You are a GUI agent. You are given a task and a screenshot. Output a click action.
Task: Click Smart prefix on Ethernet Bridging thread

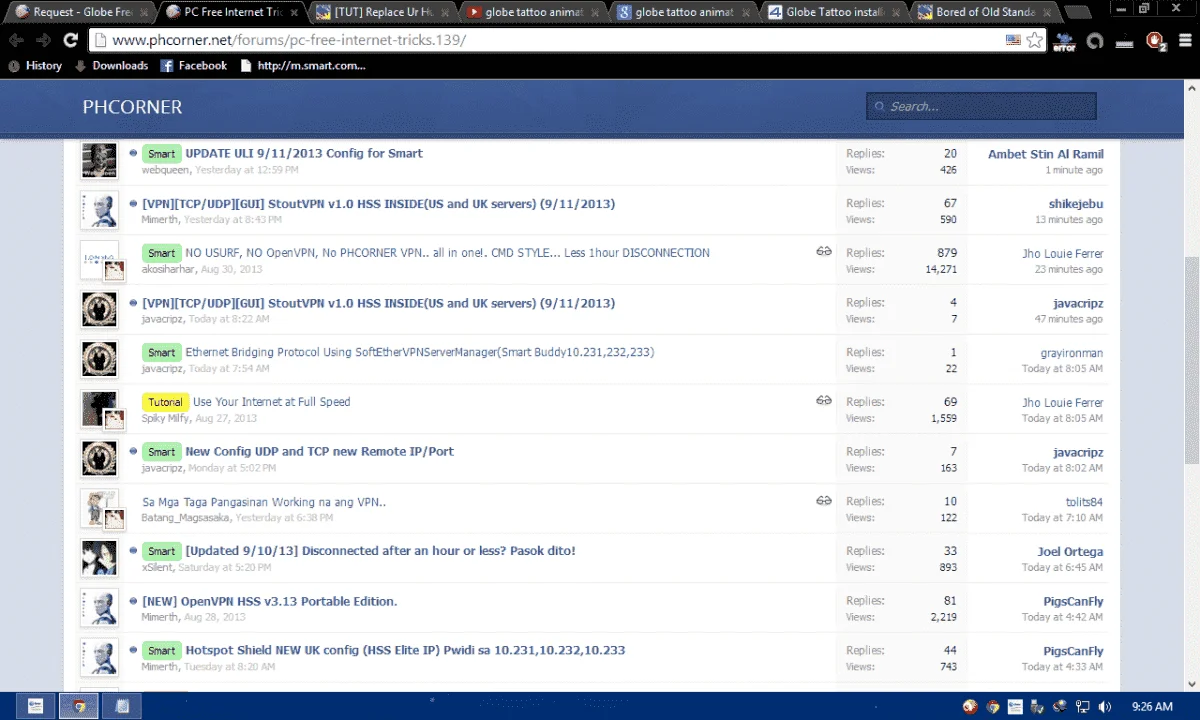pos(161,353)
